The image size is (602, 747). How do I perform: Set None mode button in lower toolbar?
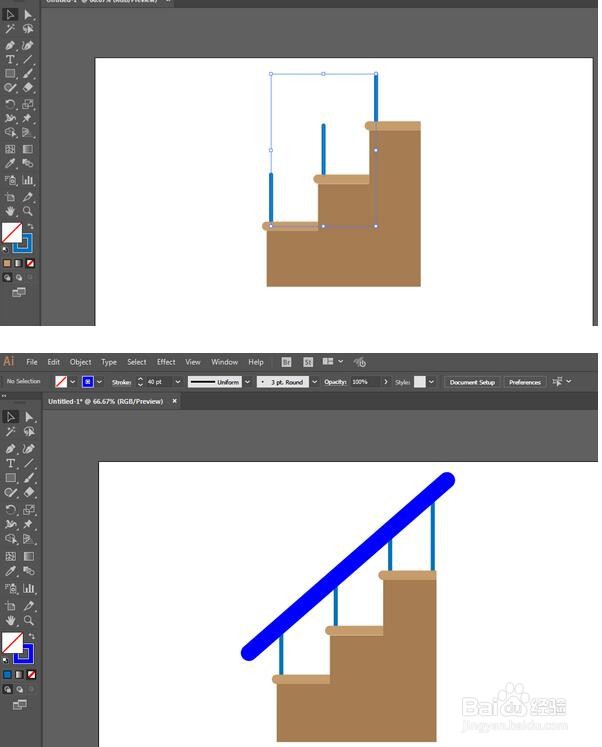[x=31, y=675]
